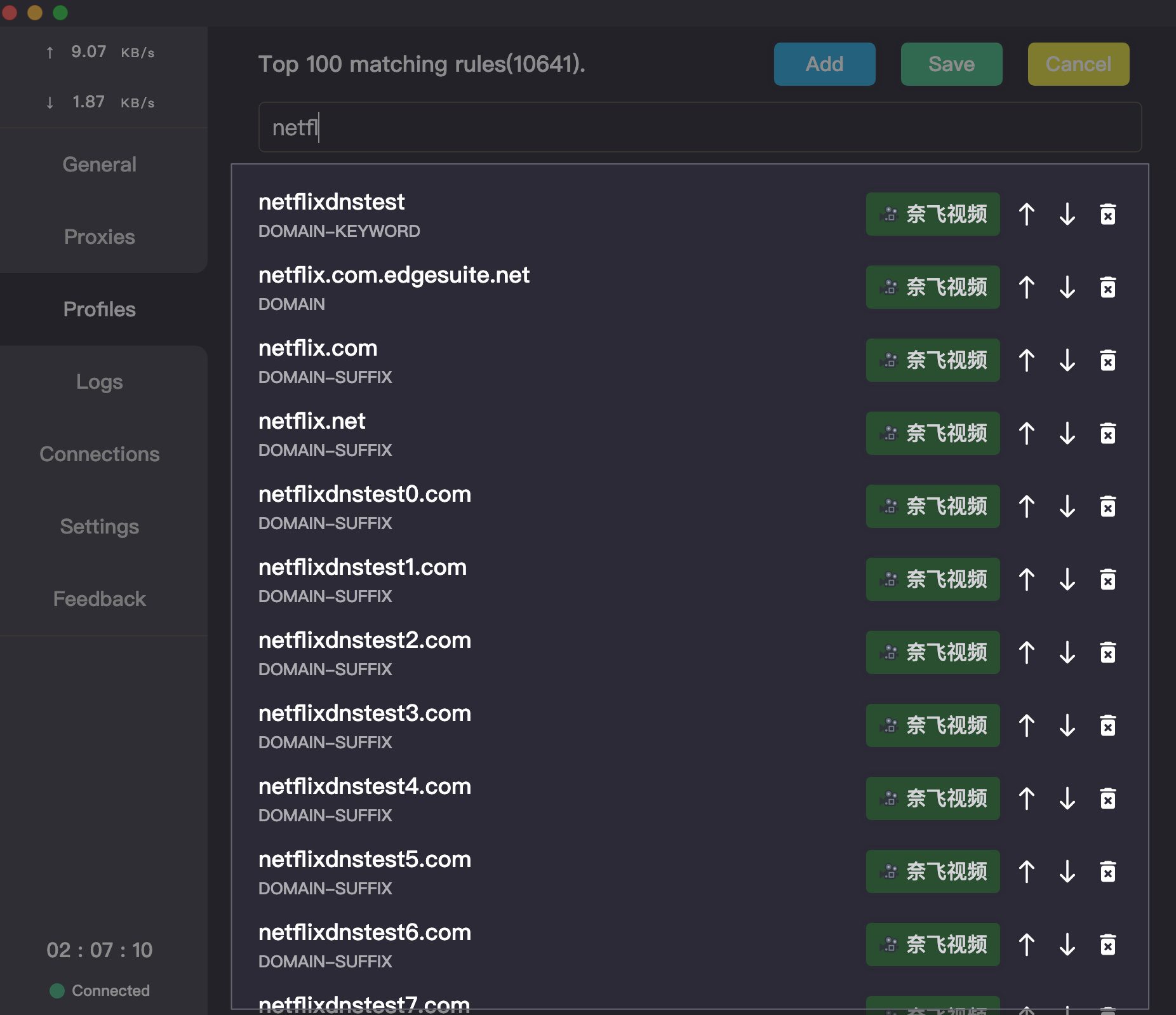Open proxy group selector for netflix.net
Screen dimensions: 1176x1015
coord(933,434)
